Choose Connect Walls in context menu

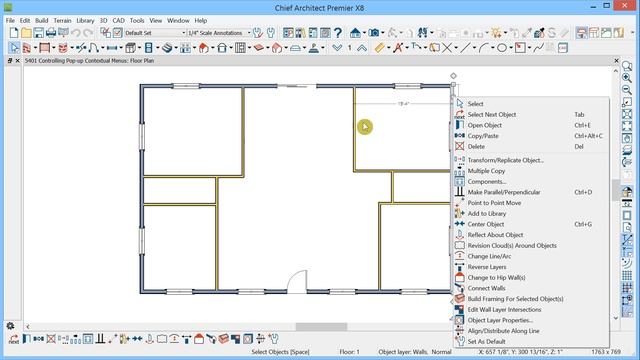click(531, 288)
